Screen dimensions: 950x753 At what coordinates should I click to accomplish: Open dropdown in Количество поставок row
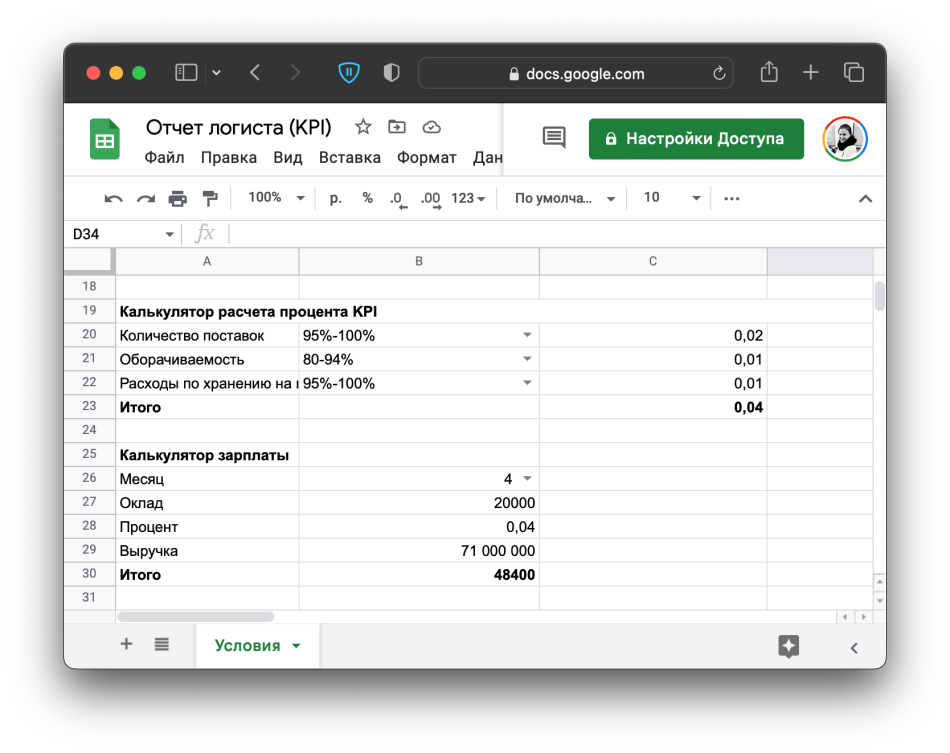pos(526,336)
